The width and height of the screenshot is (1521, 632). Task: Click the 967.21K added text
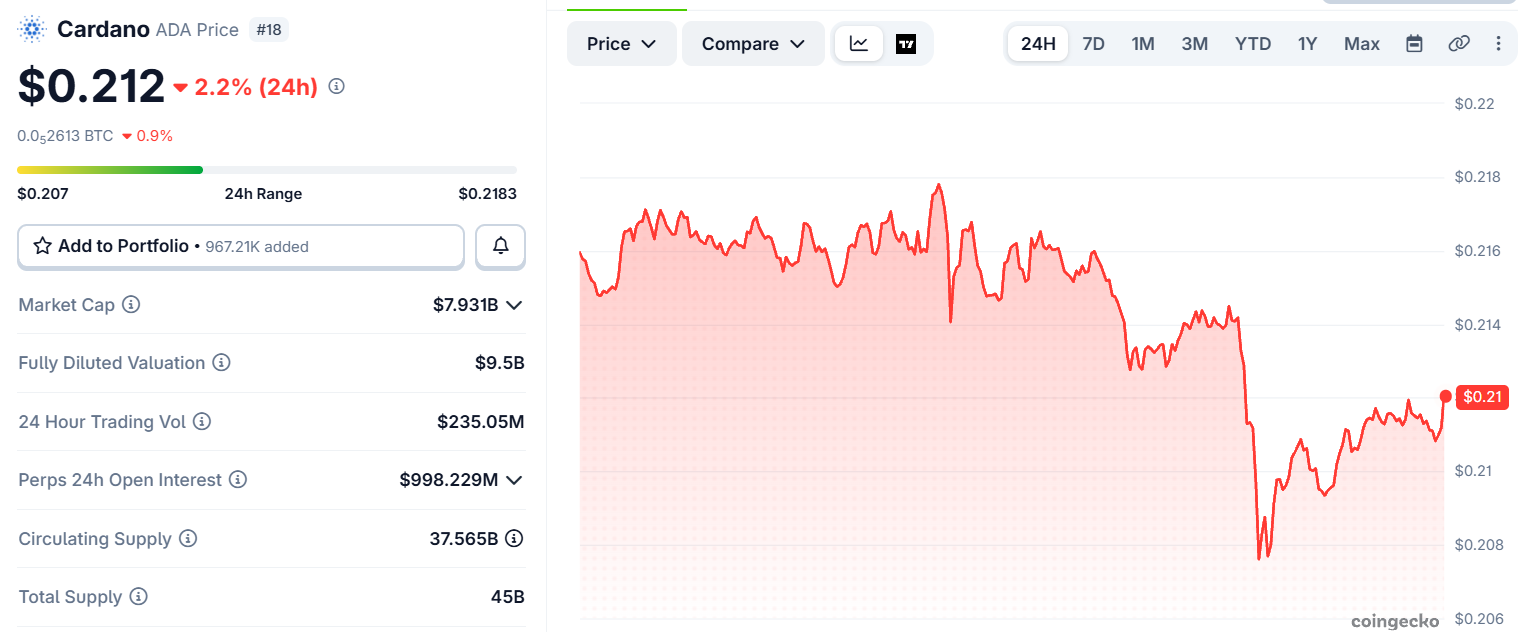coord(257,247)
